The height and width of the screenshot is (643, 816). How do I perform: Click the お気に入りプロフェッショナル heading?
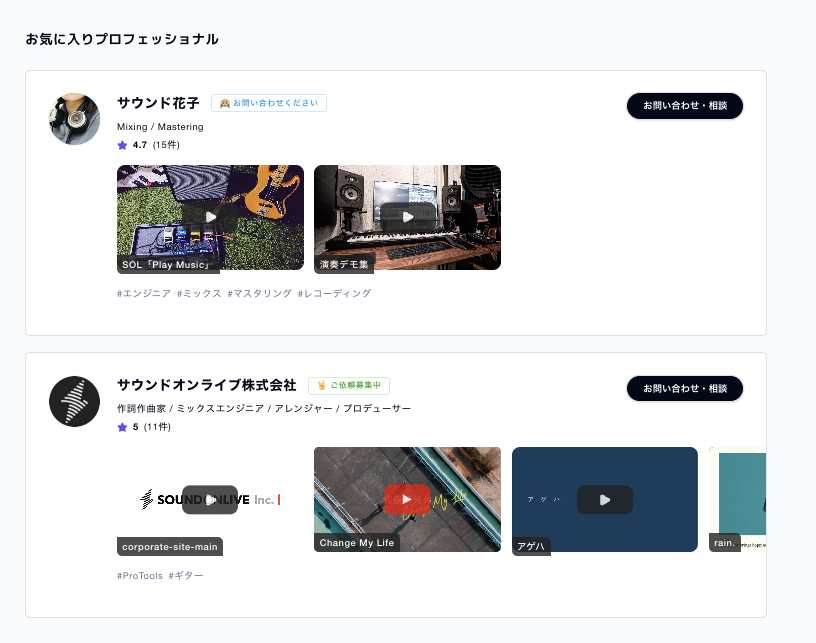click(x=122, y=39)
